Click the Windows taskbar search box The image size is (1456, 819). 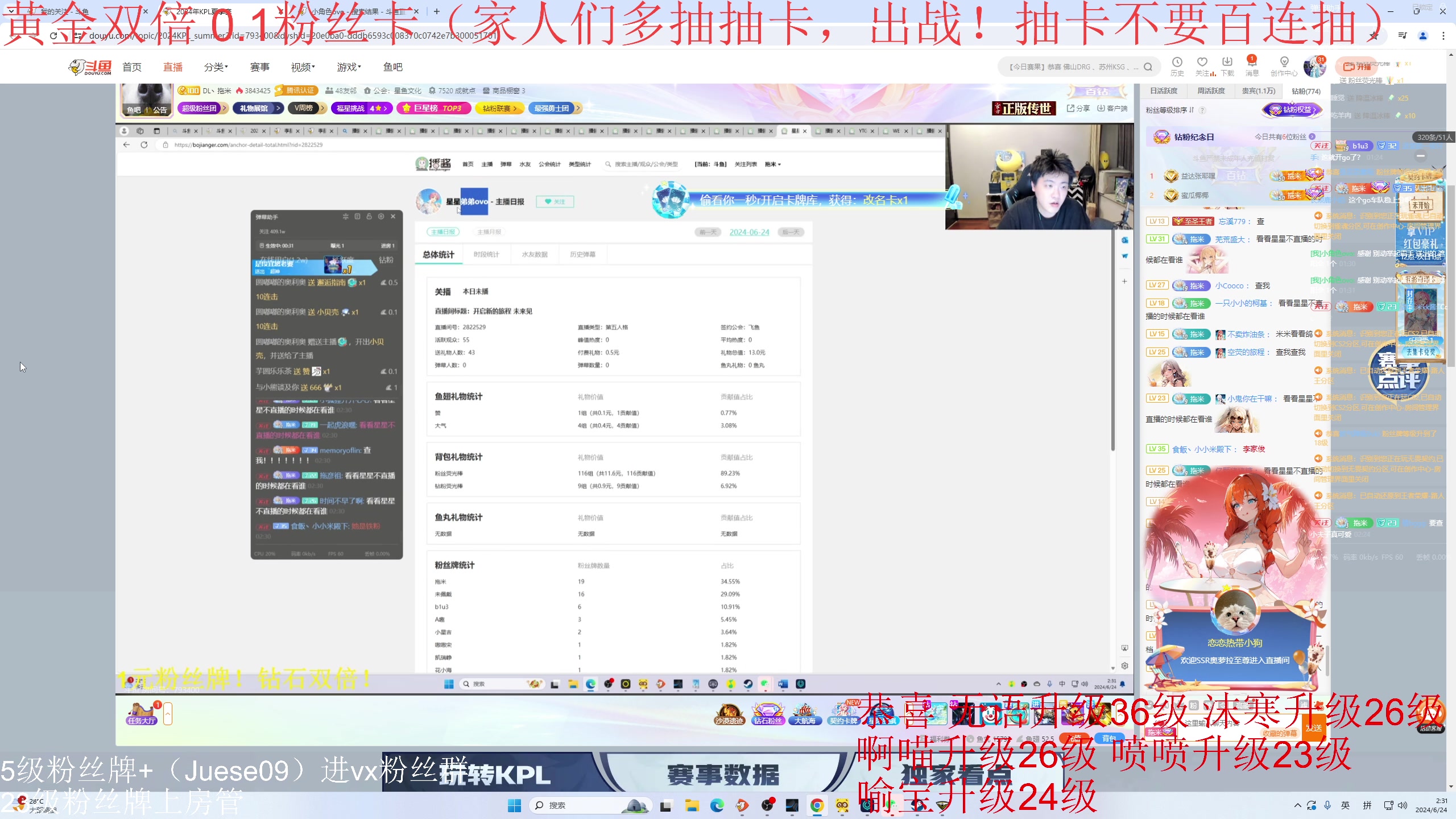[590, 805]
